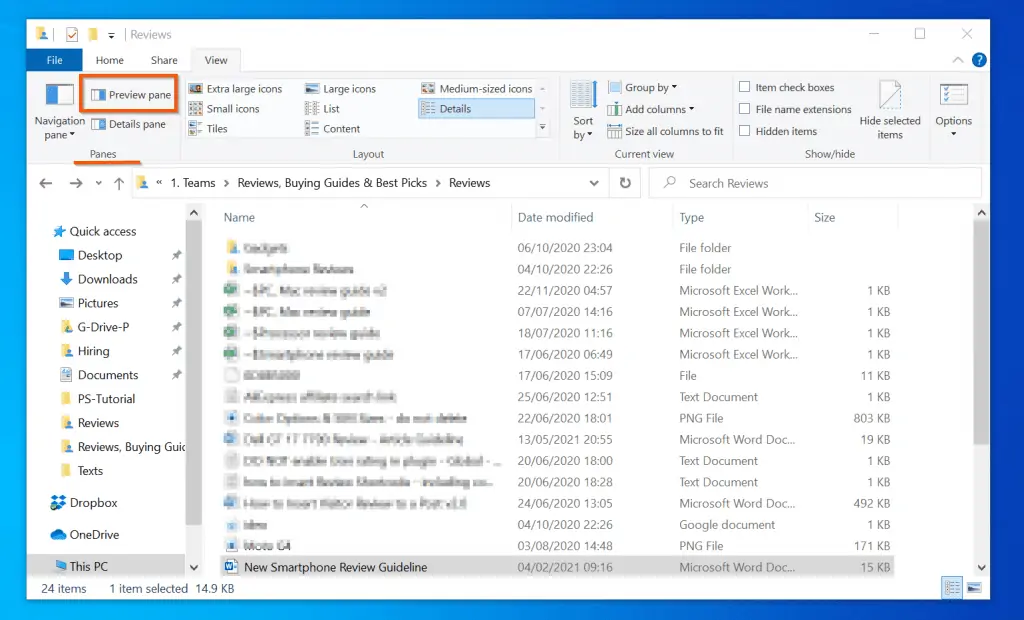Viewport: 1024px width, 620px height.
Task: Open the Help icon
Action: (x=979, y=60)
